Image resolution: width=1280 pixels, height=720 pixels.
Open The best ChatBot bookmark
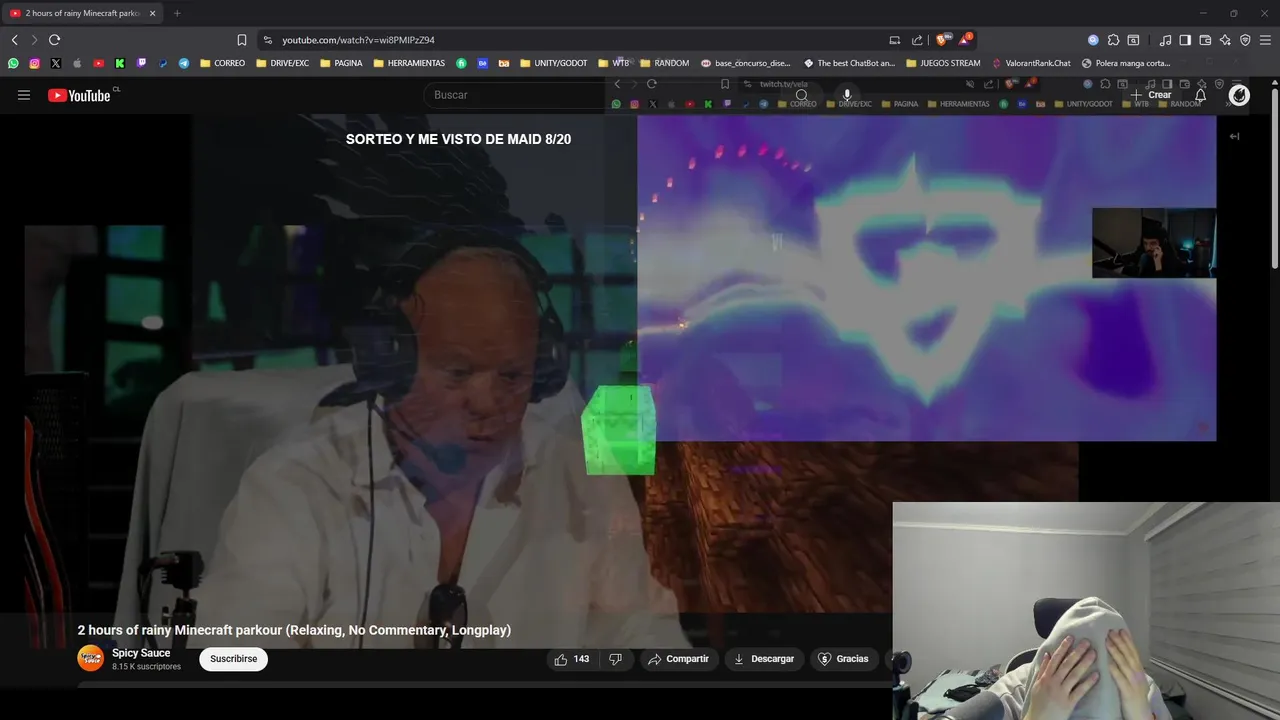click(849, 63)
